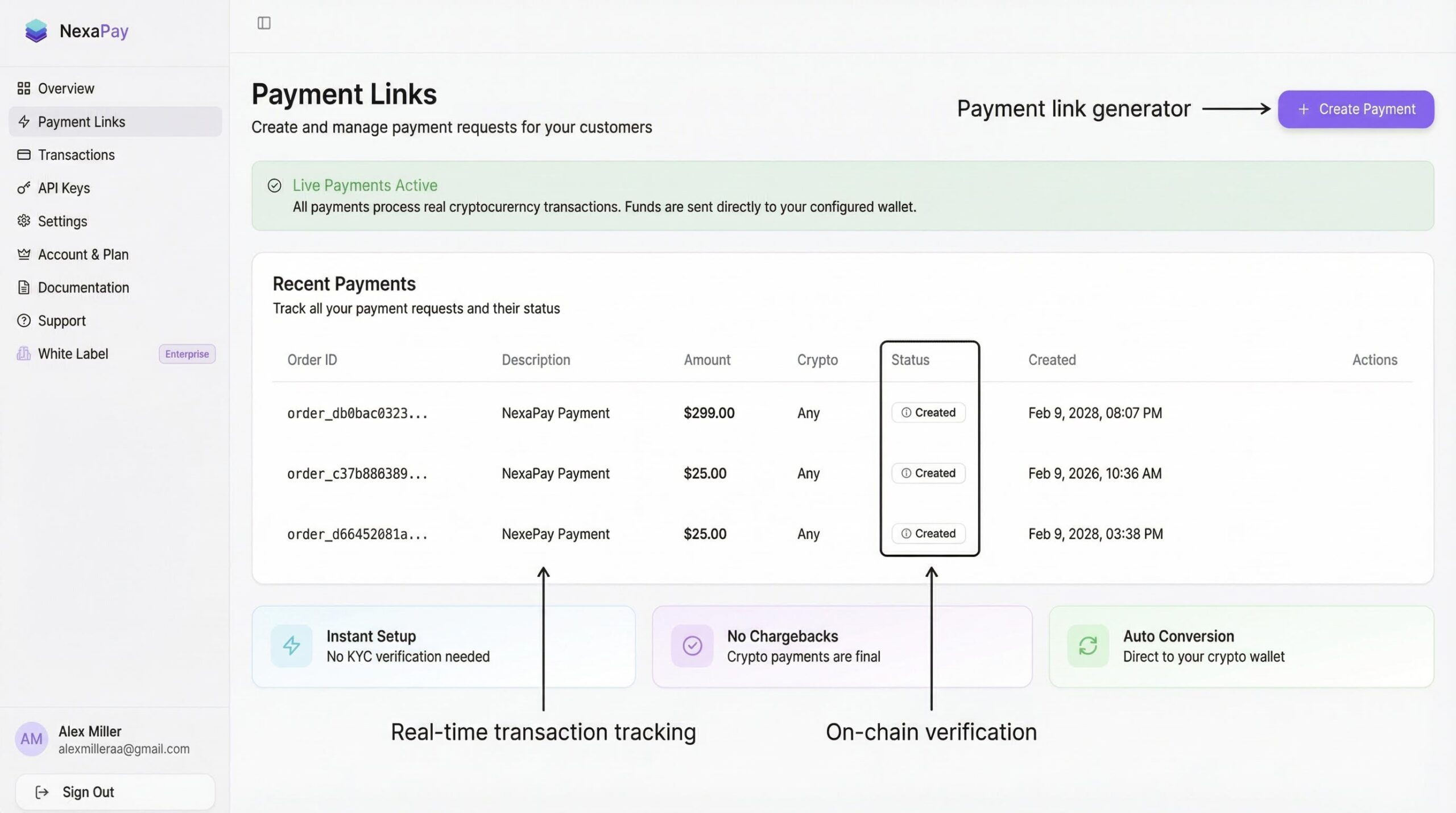Click the No Chargebacks checkmark icon

692,646
